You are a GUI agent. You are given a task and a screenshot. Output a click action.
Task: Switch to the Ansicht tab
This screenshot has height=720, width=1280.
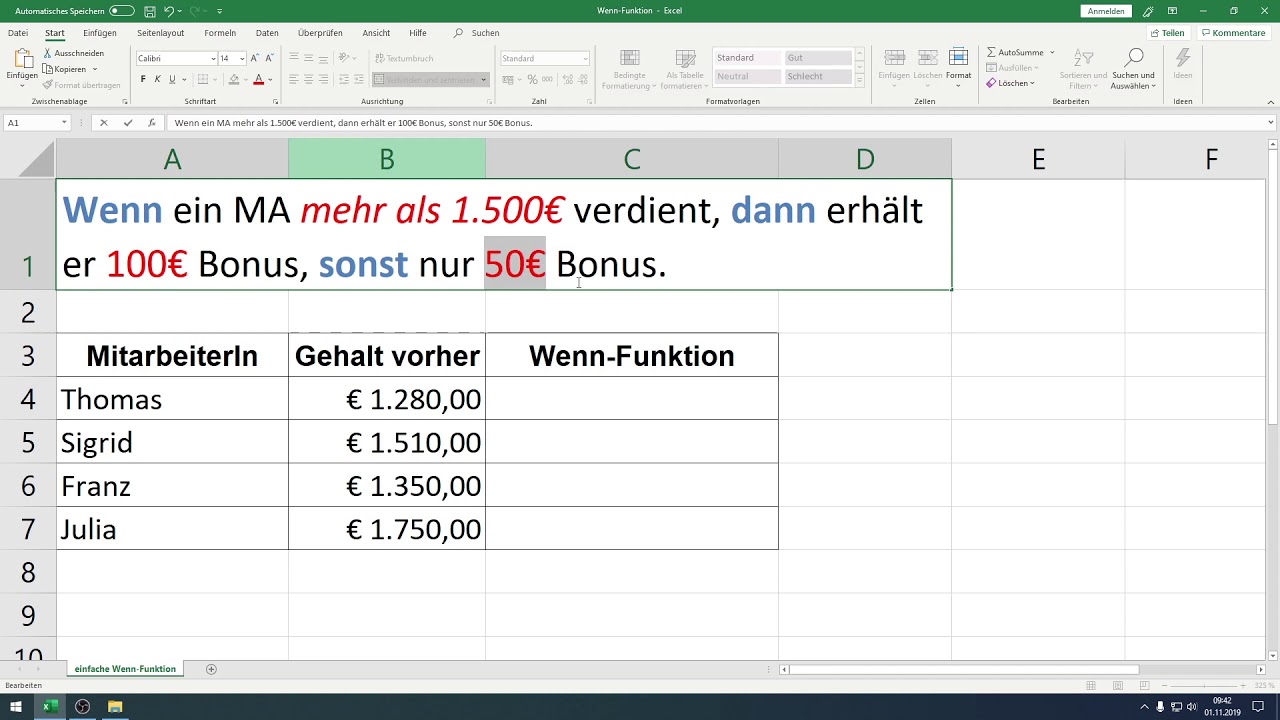coord(376,33)
